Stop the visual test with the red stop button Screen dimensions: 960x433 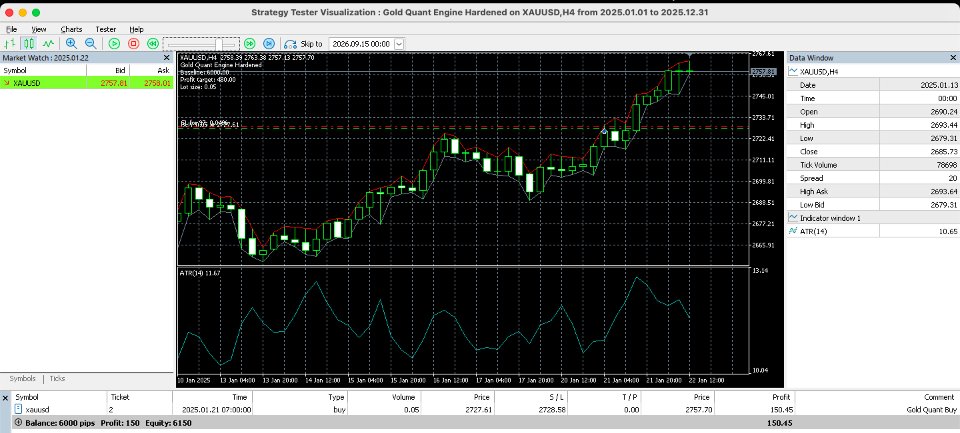pyautogui.click(x=133, y=43)
